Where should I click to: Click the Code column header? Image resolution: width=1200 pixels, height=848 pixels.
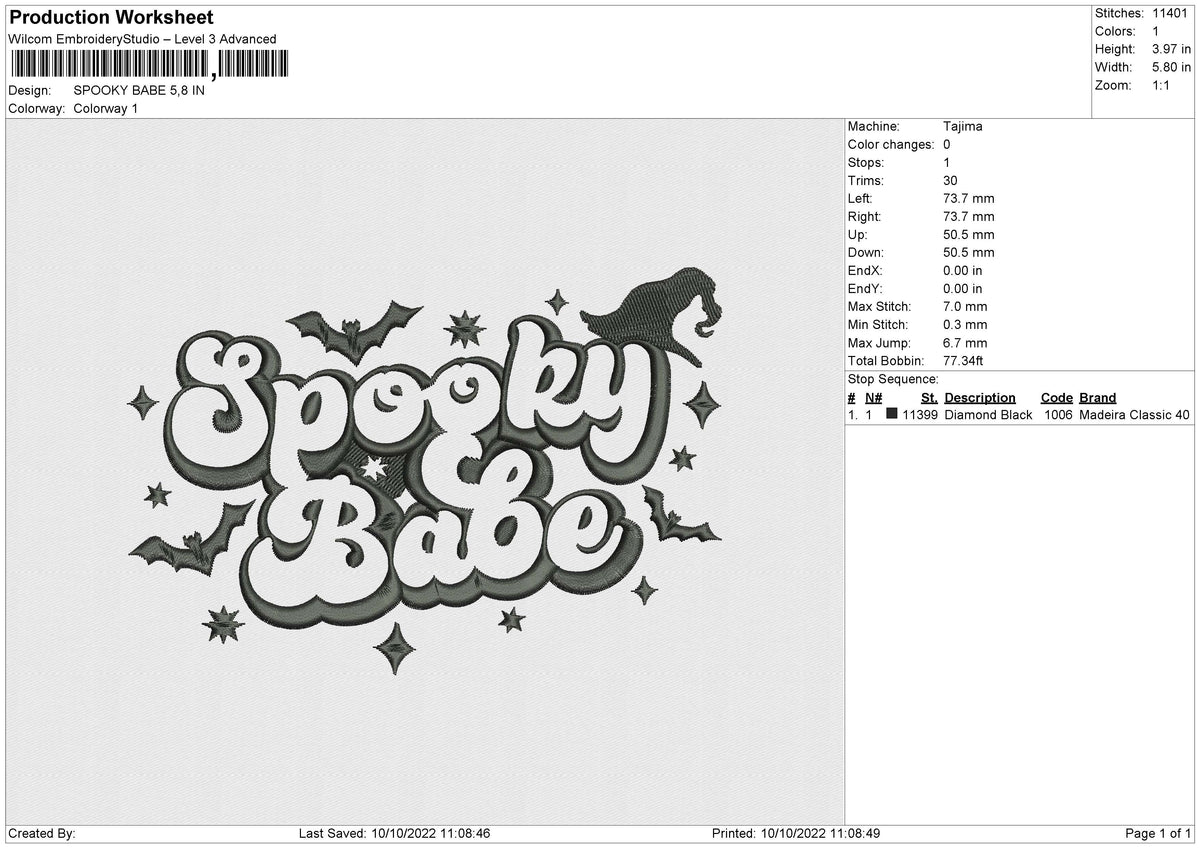tap(1056, 397)
